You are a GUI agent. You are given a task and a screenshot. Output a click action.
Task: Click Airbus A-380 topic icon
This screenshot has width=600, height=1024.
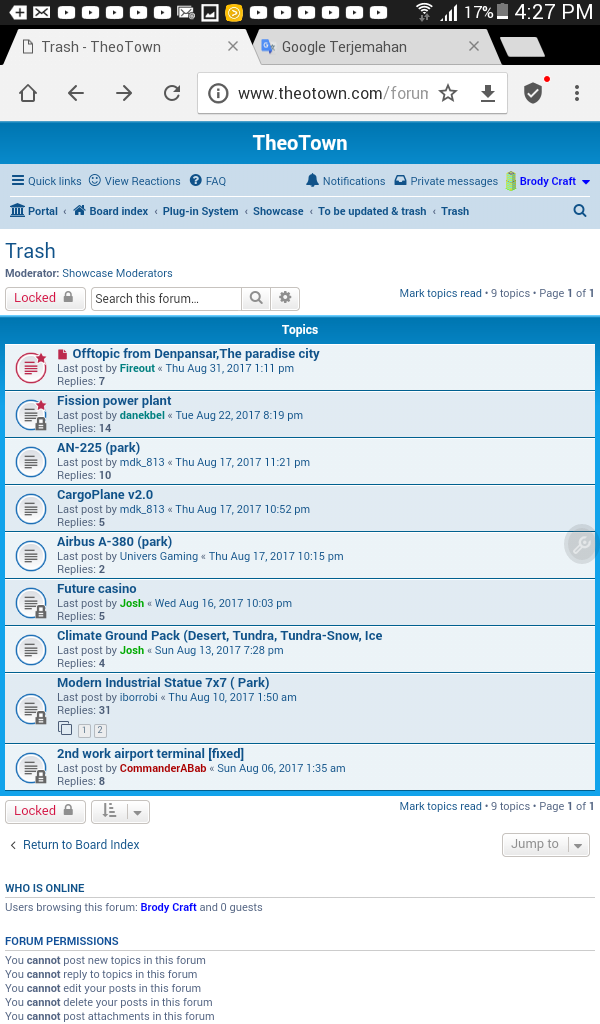click(31, 556)
